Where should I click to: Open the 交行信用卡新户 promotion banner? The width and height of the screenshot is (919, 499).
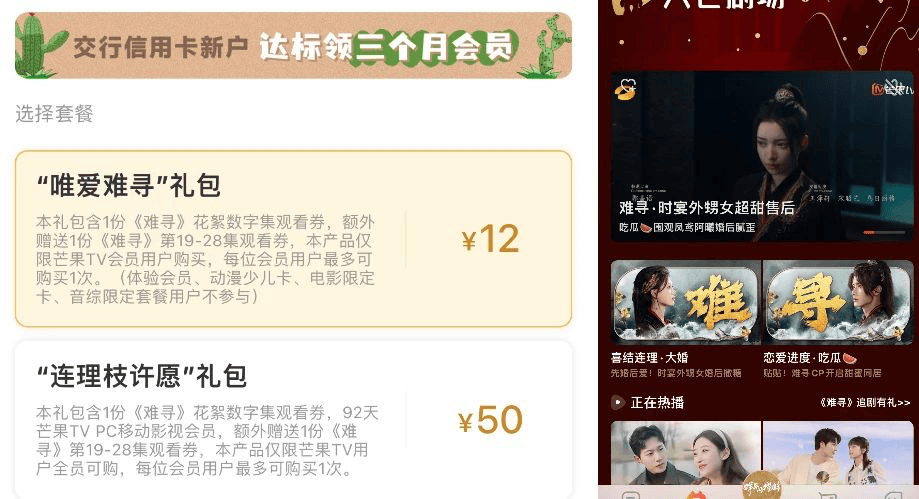tap(293, 46)
